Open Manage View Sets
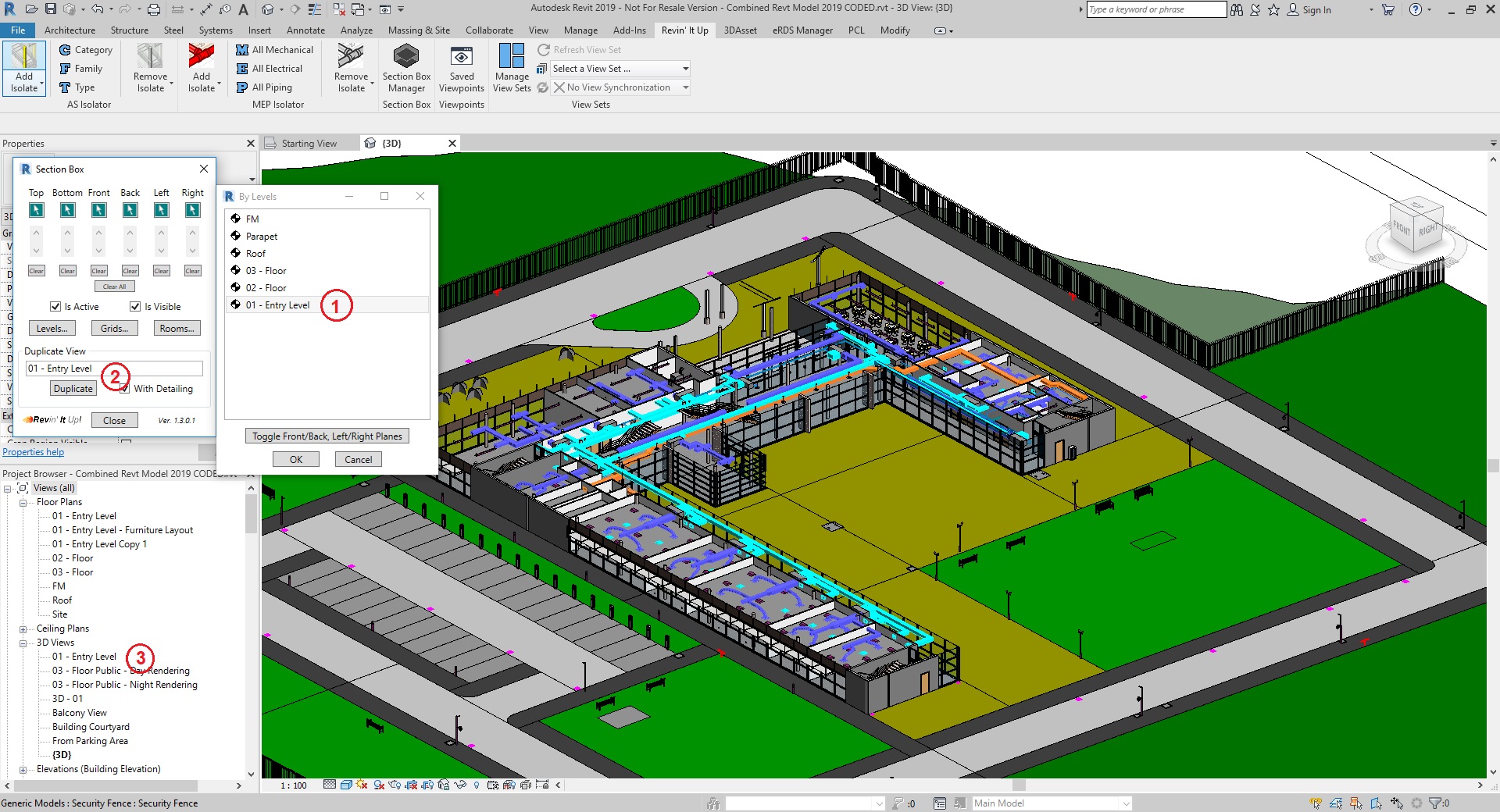Viewport: 1500px width, 812px height. click(512, 68)
